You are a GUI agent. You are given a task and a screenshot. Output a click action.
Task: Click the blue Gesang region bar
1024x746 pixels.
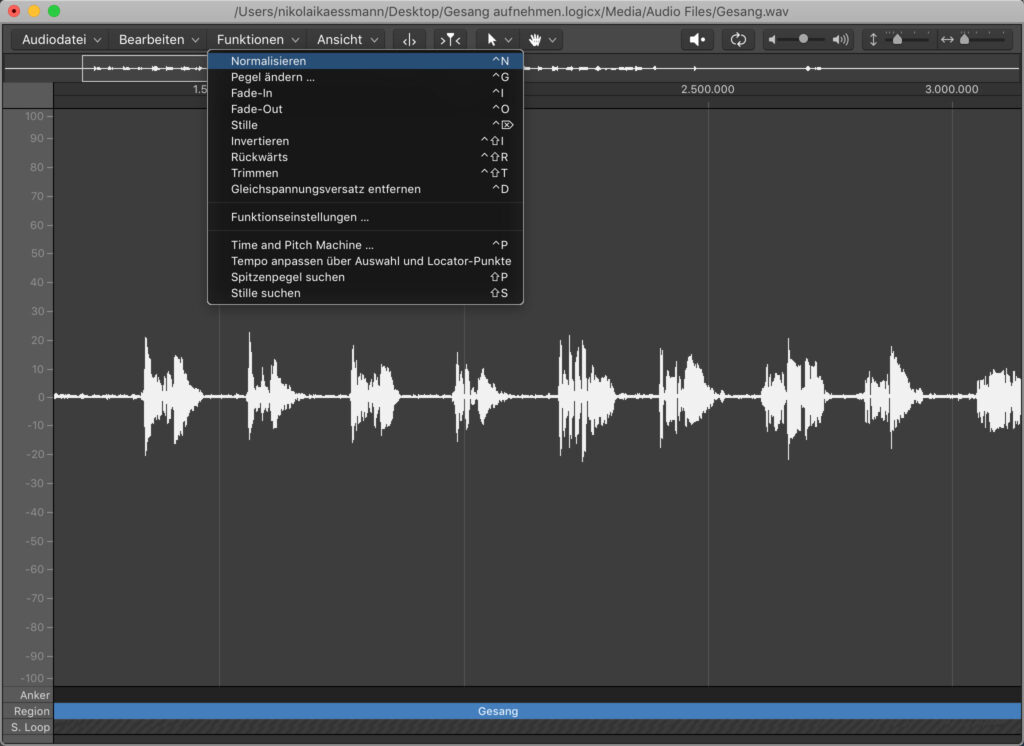click(537, 711)
